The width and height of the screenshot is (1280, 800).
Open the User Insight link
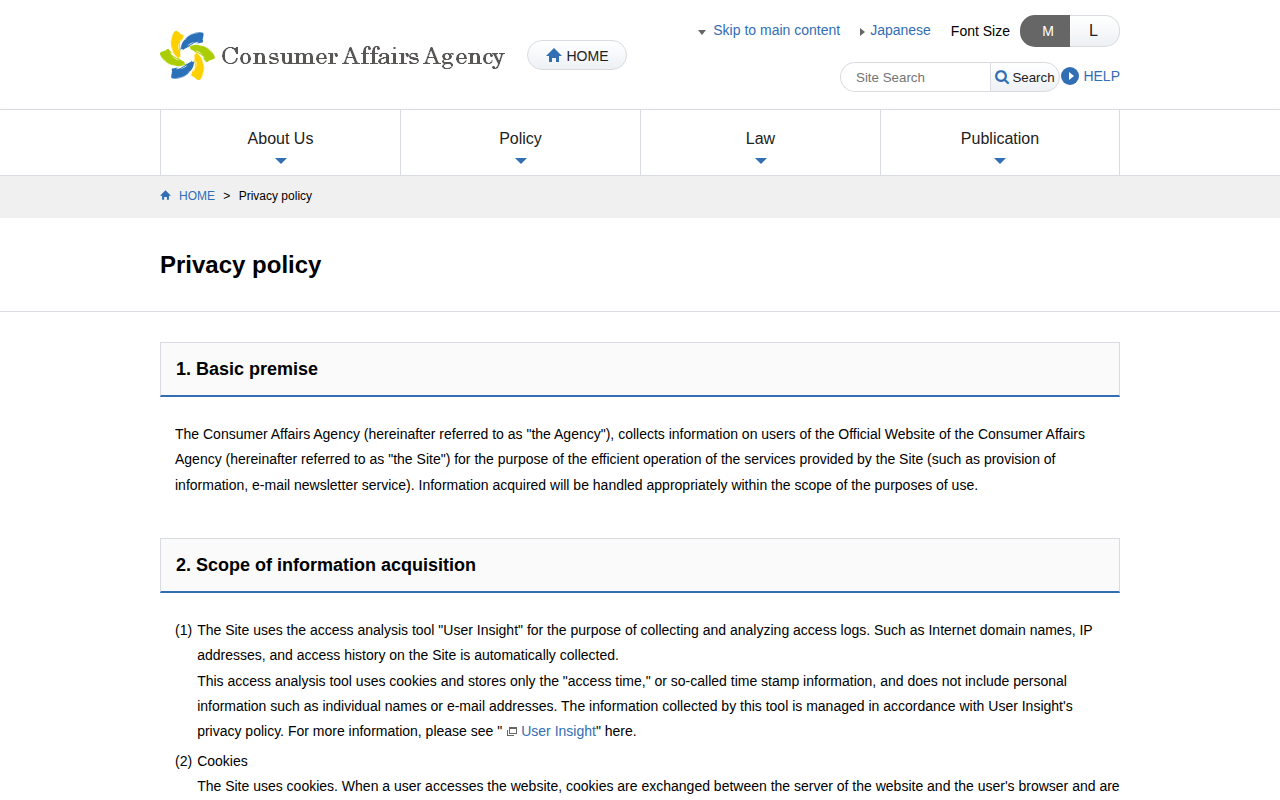(x=558, y=731)
